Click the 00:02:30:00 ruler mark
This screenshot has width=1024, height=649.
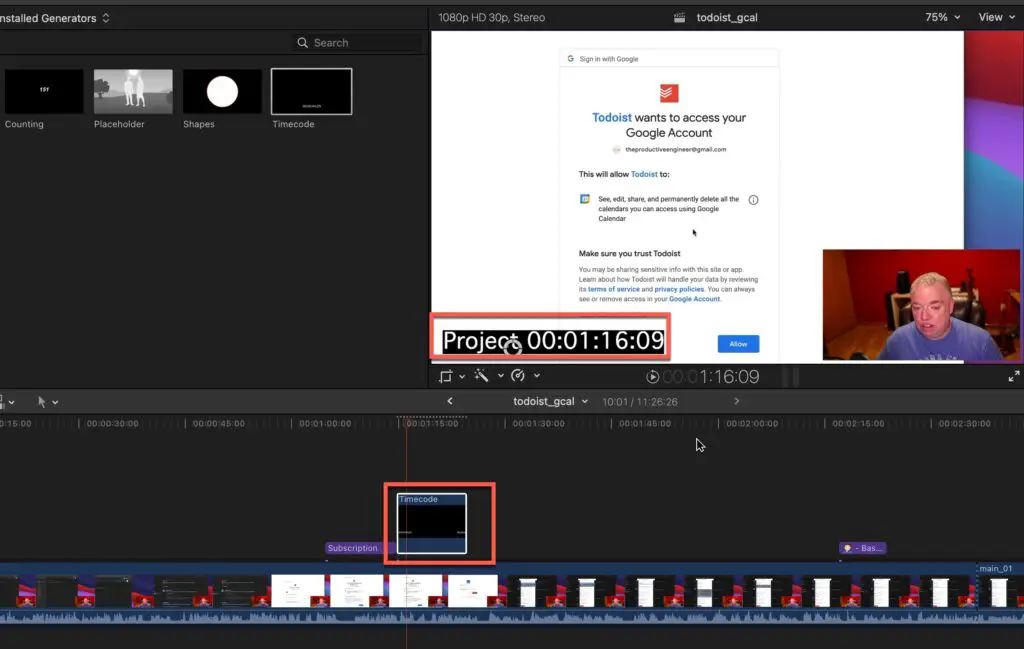pos(965,424)
